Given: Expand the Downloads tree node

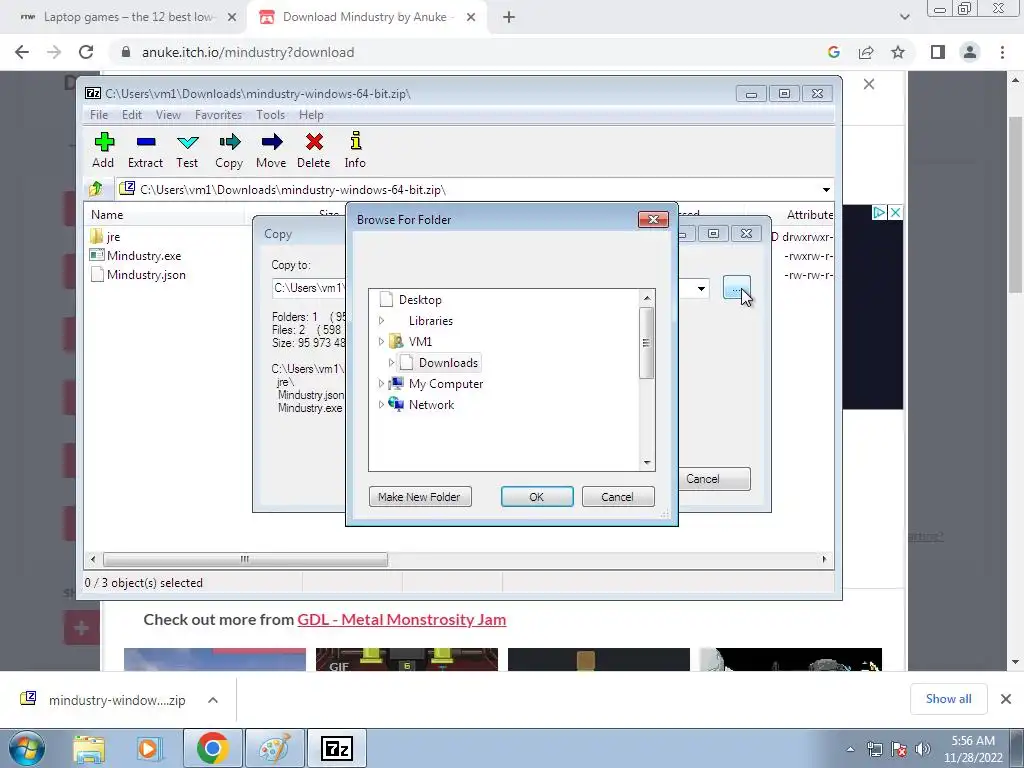Looking at the screenshot, I should coord(391,362).
